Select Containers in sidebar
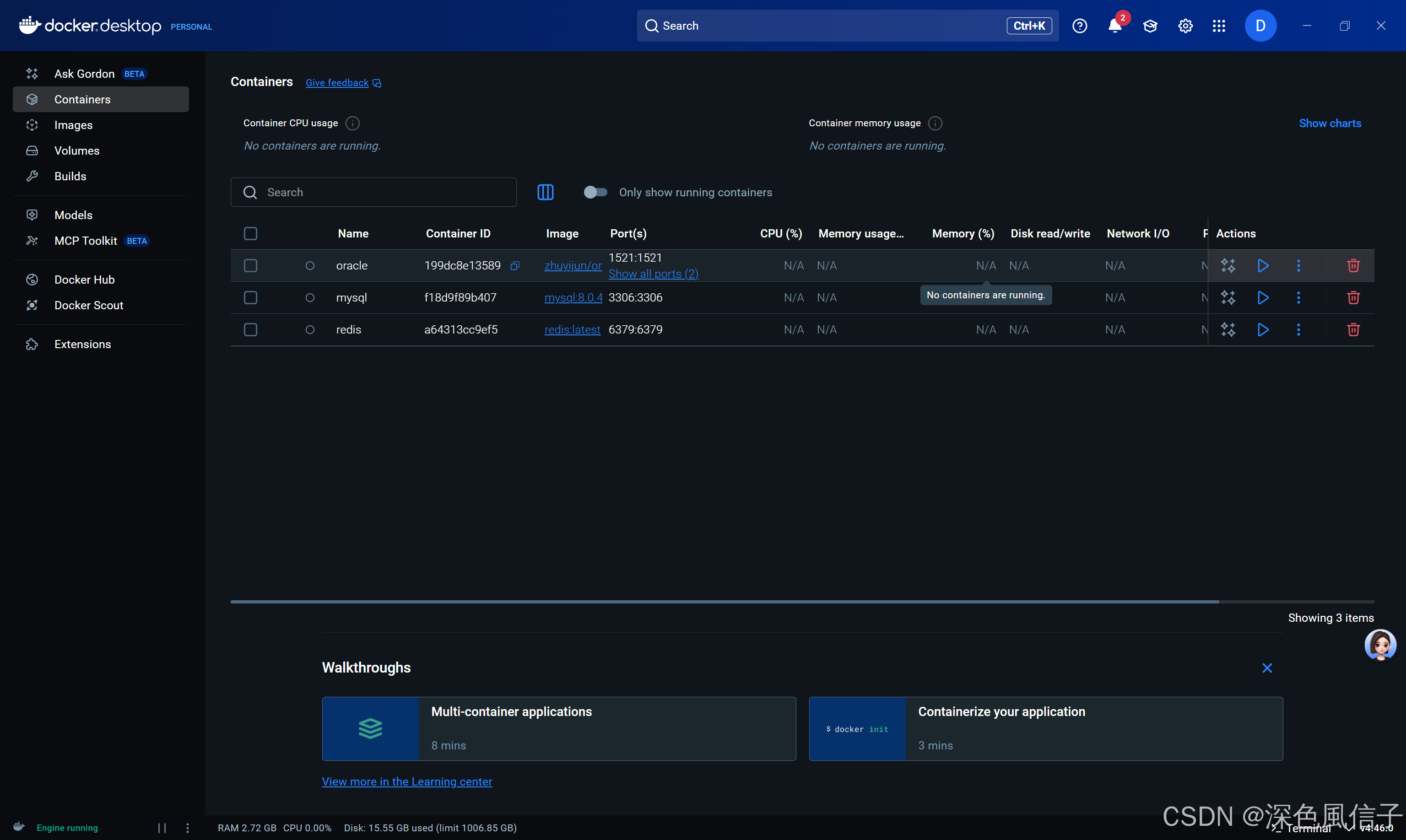 pos(101,100)
